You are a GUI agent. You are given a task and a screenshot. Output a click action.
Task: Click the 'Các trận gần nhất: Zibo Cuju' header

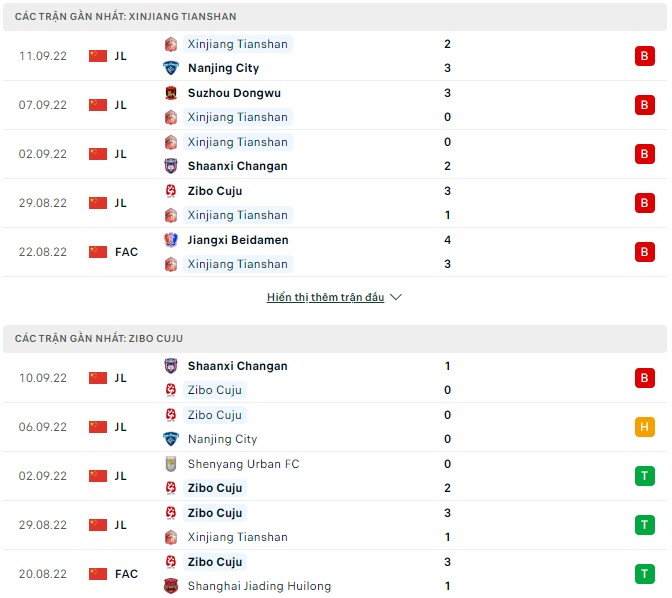[99, 339]
